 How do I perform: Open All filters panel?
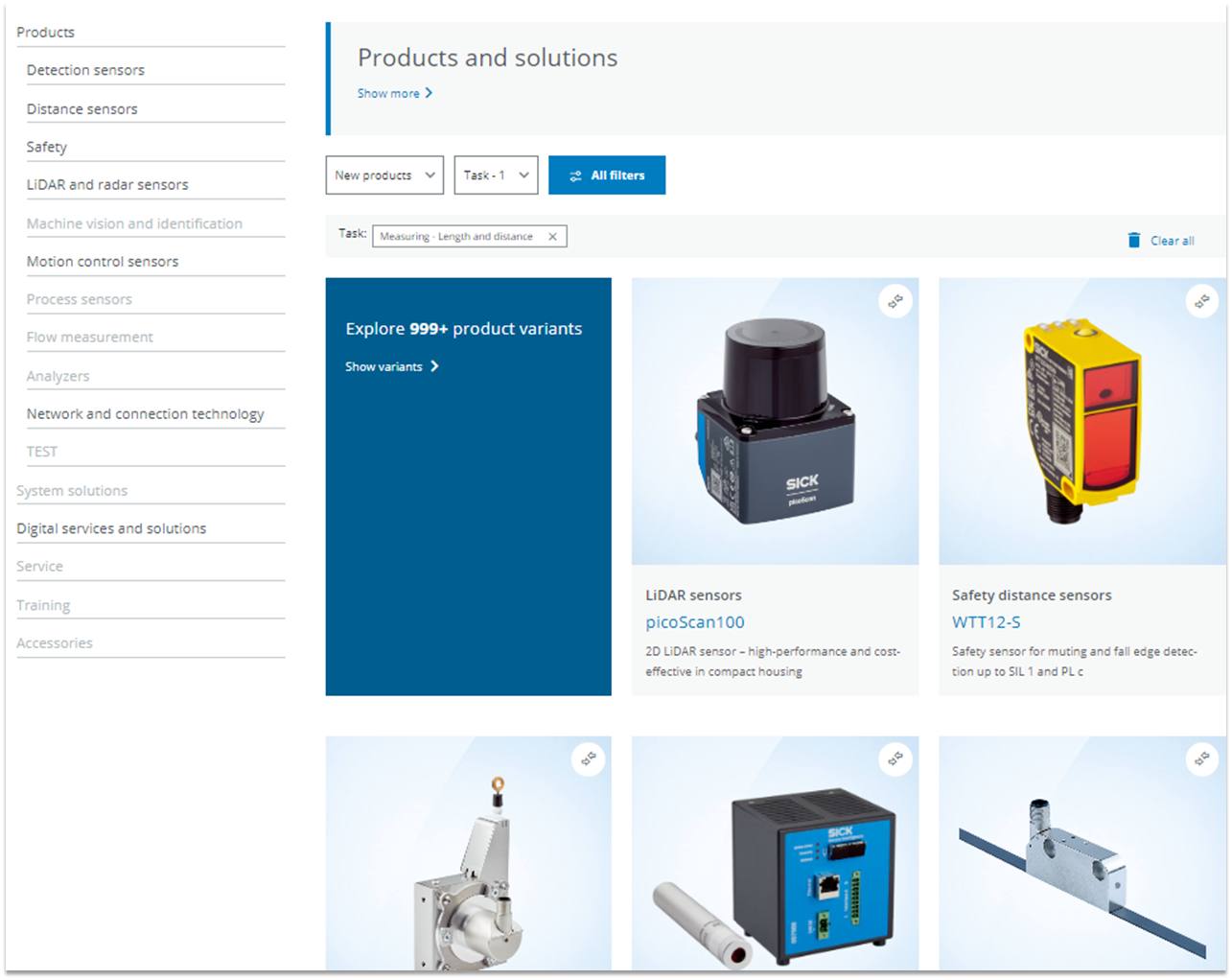[x=607, y=175]
